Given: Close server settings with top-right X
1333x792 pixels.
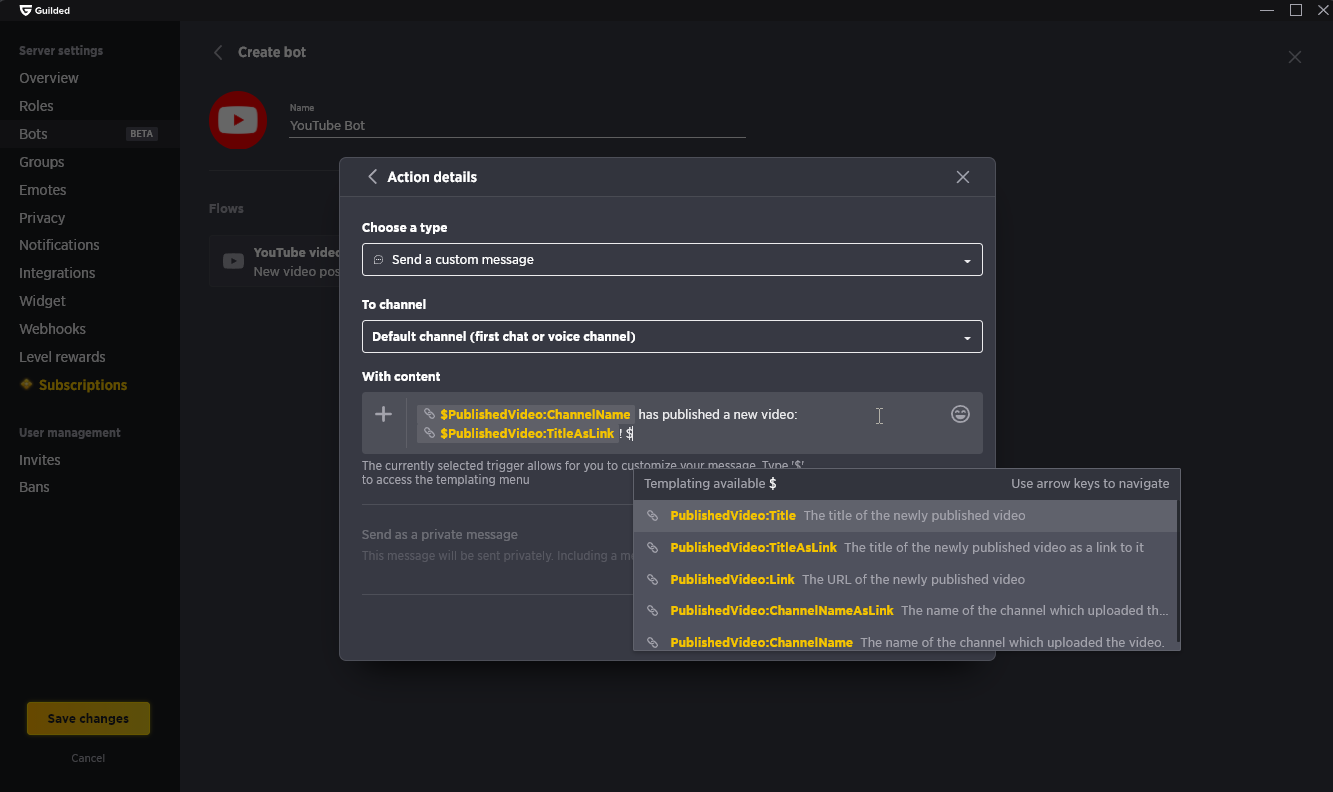Looking at the screenshot, I should pos(1295,57).
